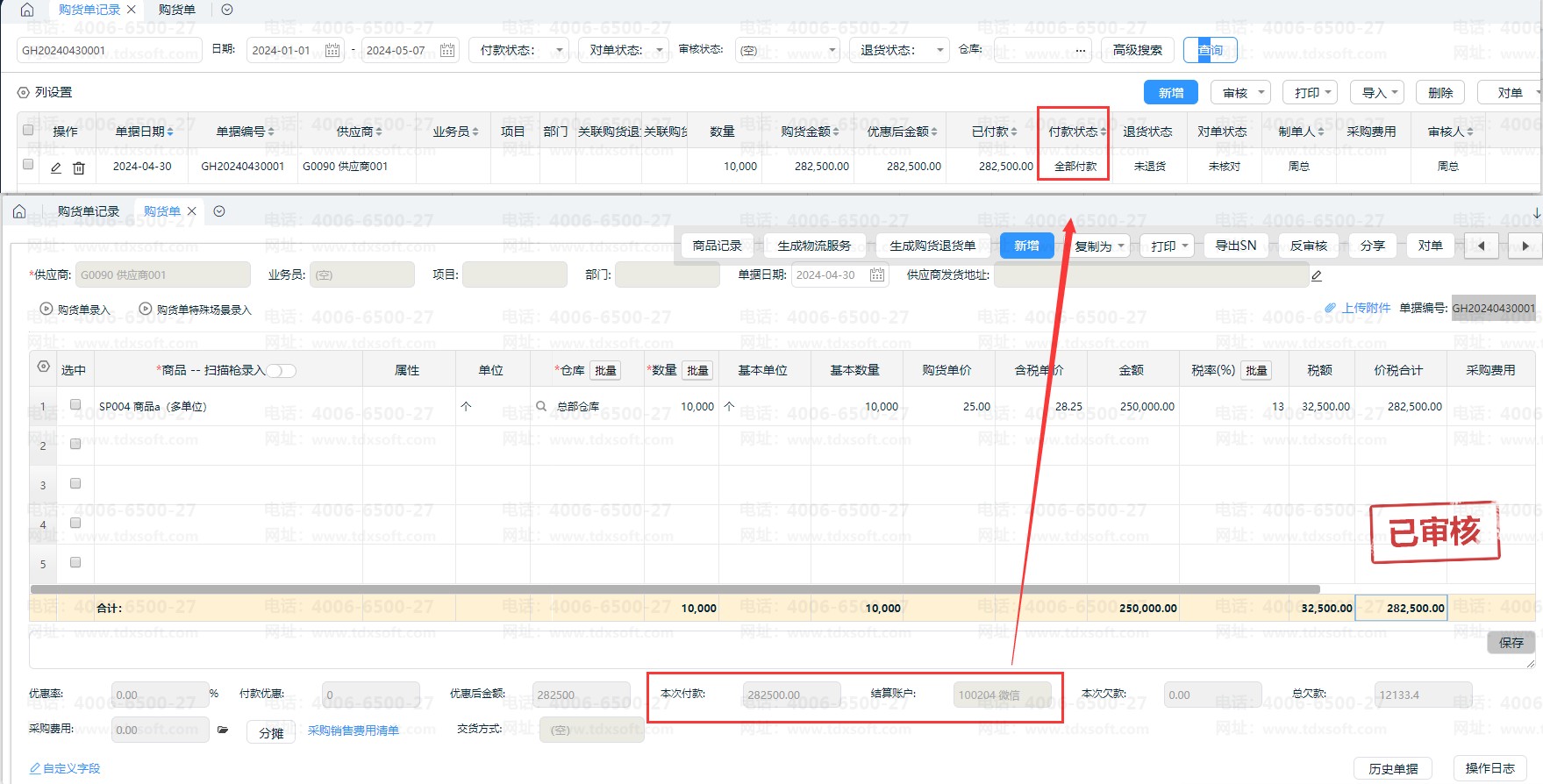Open the 退货状态 filter dropdown
The height and width of the screenshot is (784, 1543).
pos(902,50)
